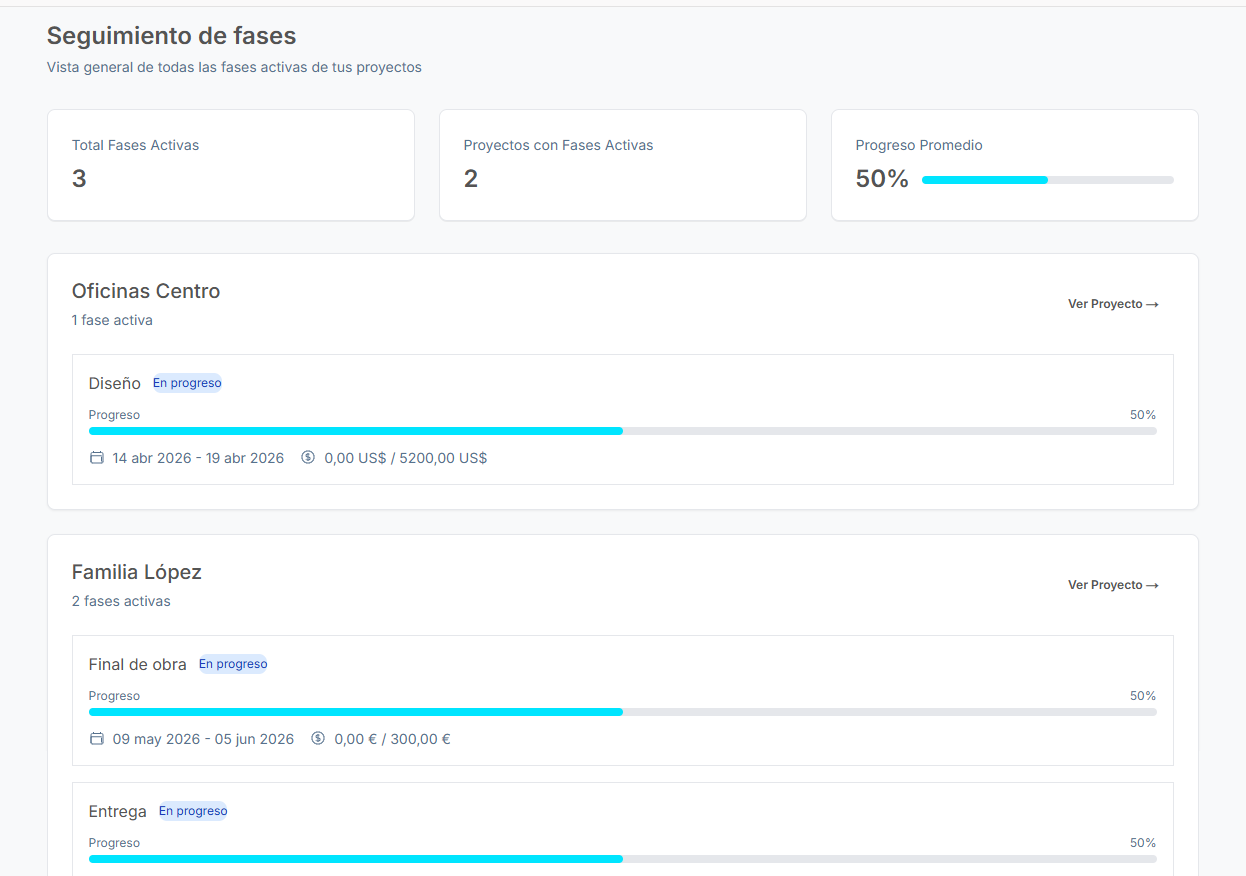This screenshot has width=1246, height=876.
Task: Open Ver Proyecto link for Oficinas Centro
Action: point(1113,304)
